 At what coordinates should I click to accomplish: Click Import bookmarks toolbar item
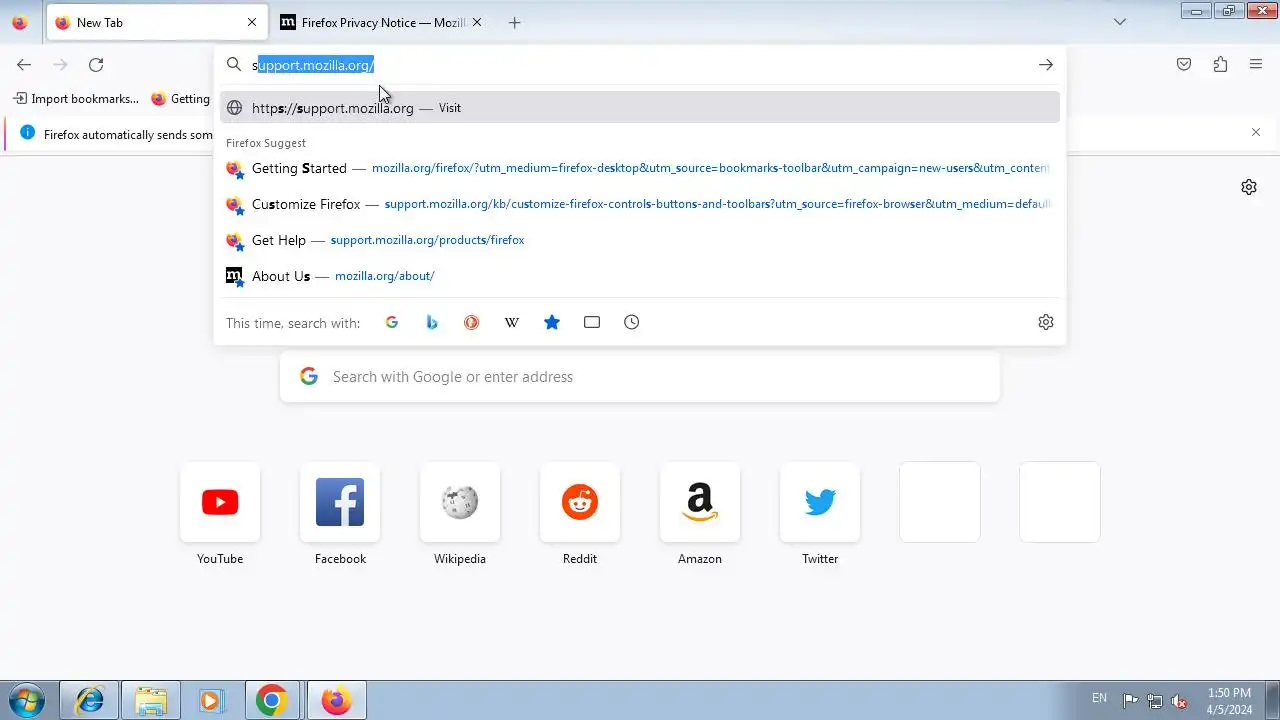point(76,99)
